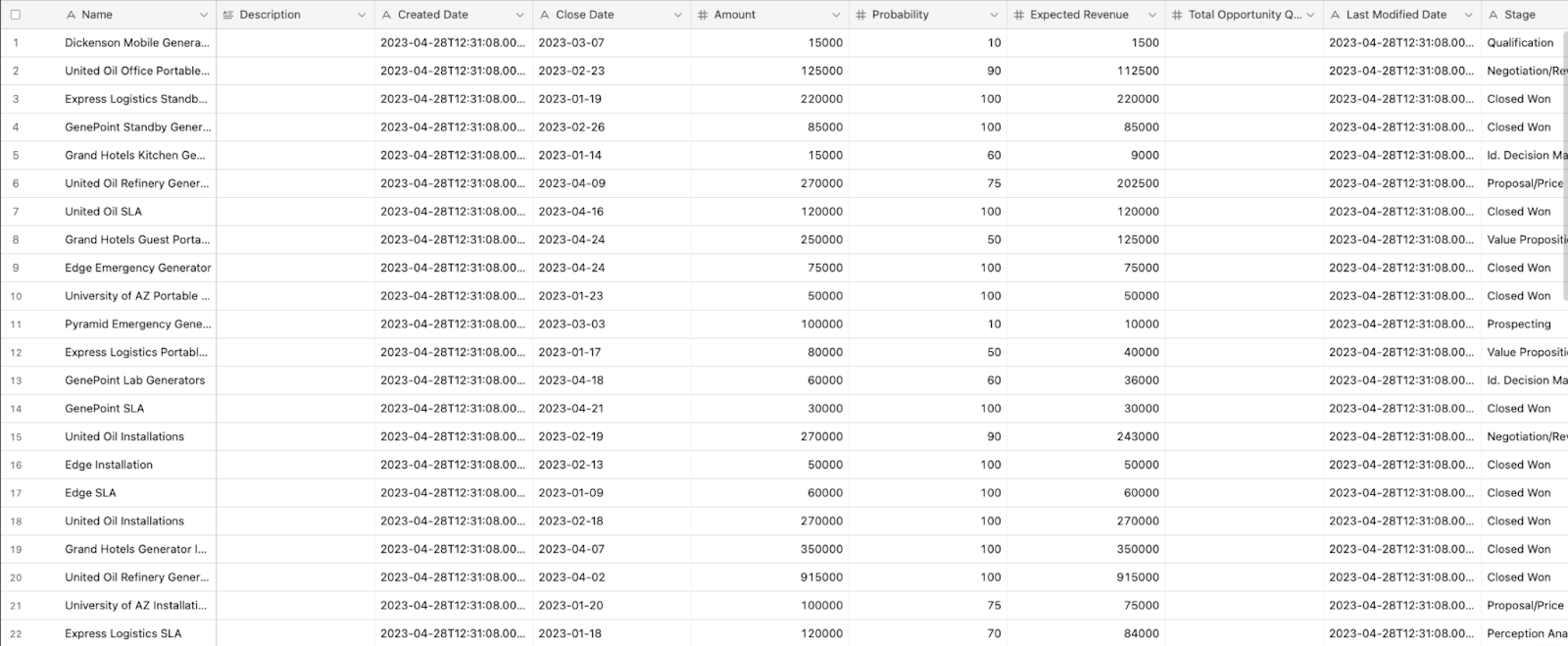Select the "Edge SLA" name cell
This screenshot has height=646, width=1568.
138,493
